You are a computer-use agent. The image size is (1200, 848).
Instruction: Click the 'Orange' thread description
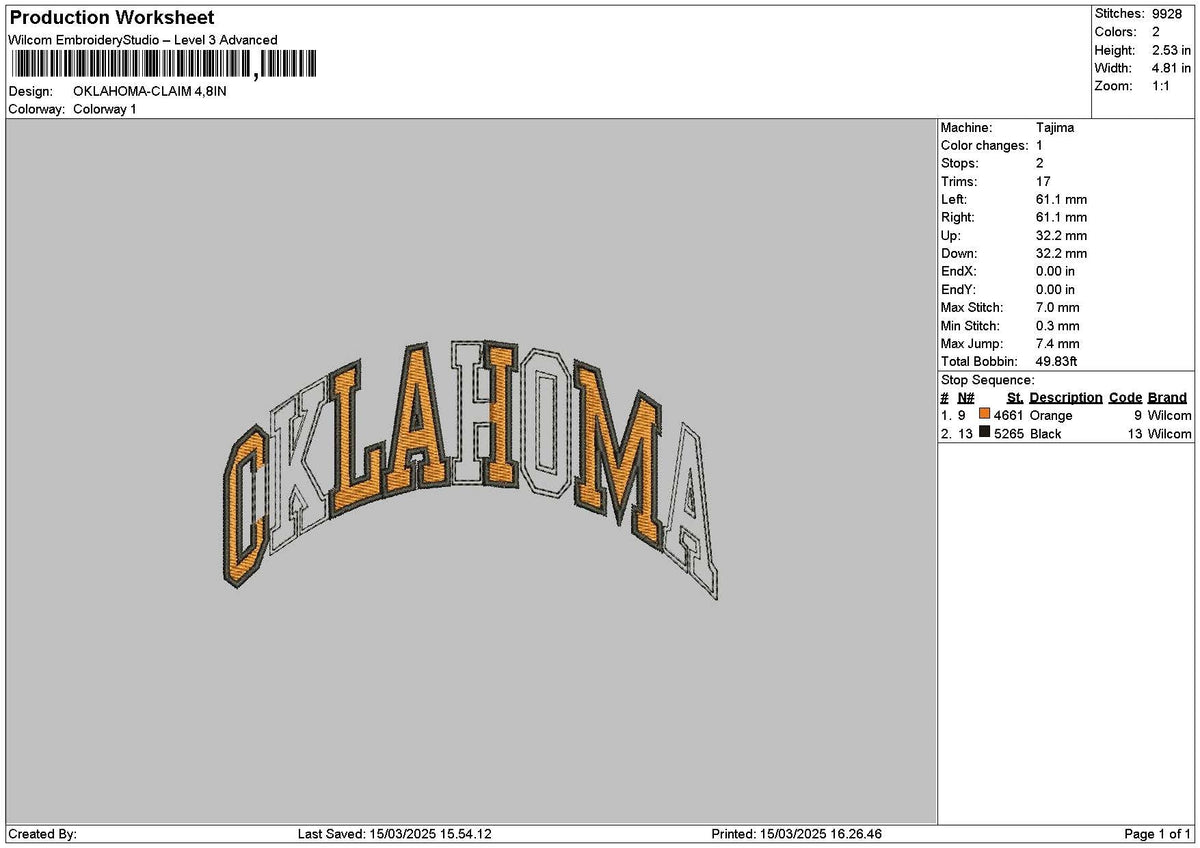point(1051,416)
